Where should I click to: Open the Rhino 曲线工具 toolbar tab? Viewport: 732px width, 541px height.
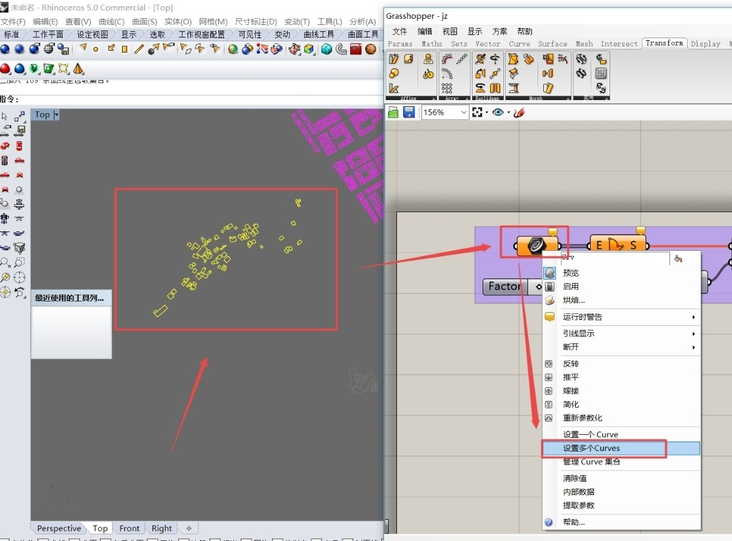pyautogui.click(x=318, y=35)
